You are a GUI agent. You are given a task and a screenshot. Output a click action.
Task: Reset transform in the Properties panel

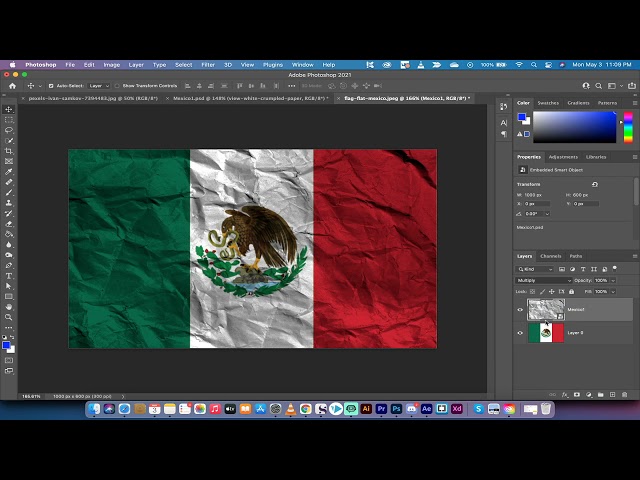point(595,184)
